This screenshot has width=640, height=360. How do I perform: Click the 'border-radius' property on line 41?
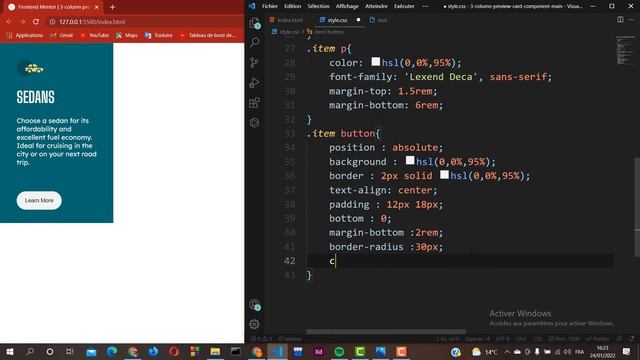coord(367,247)
